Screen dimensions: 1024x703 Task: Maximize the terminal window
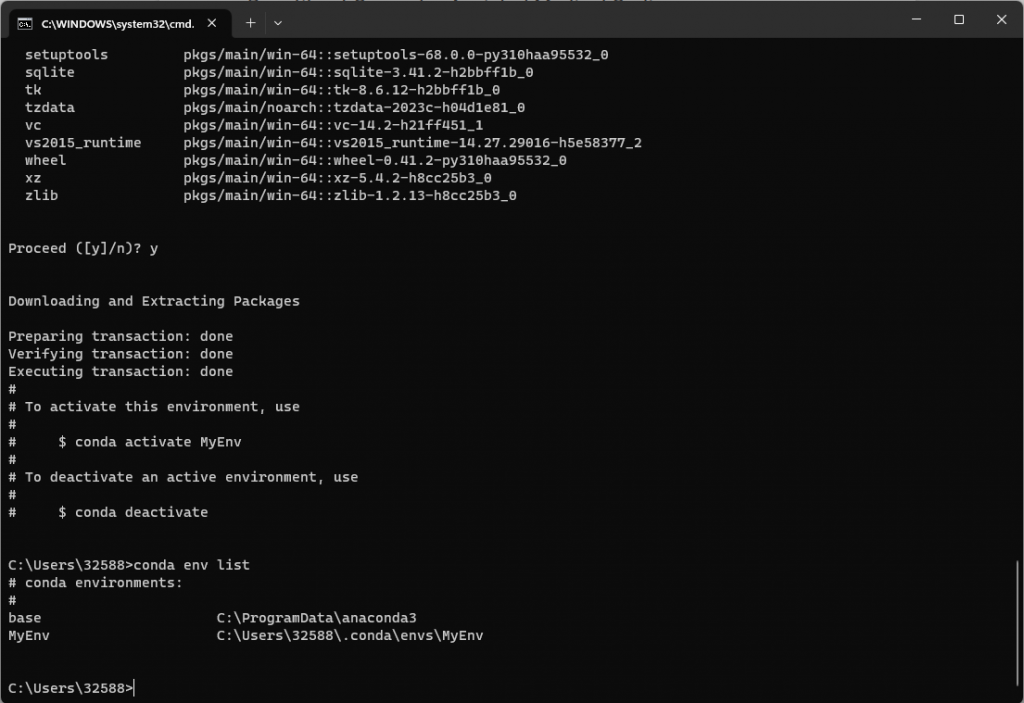959,20
